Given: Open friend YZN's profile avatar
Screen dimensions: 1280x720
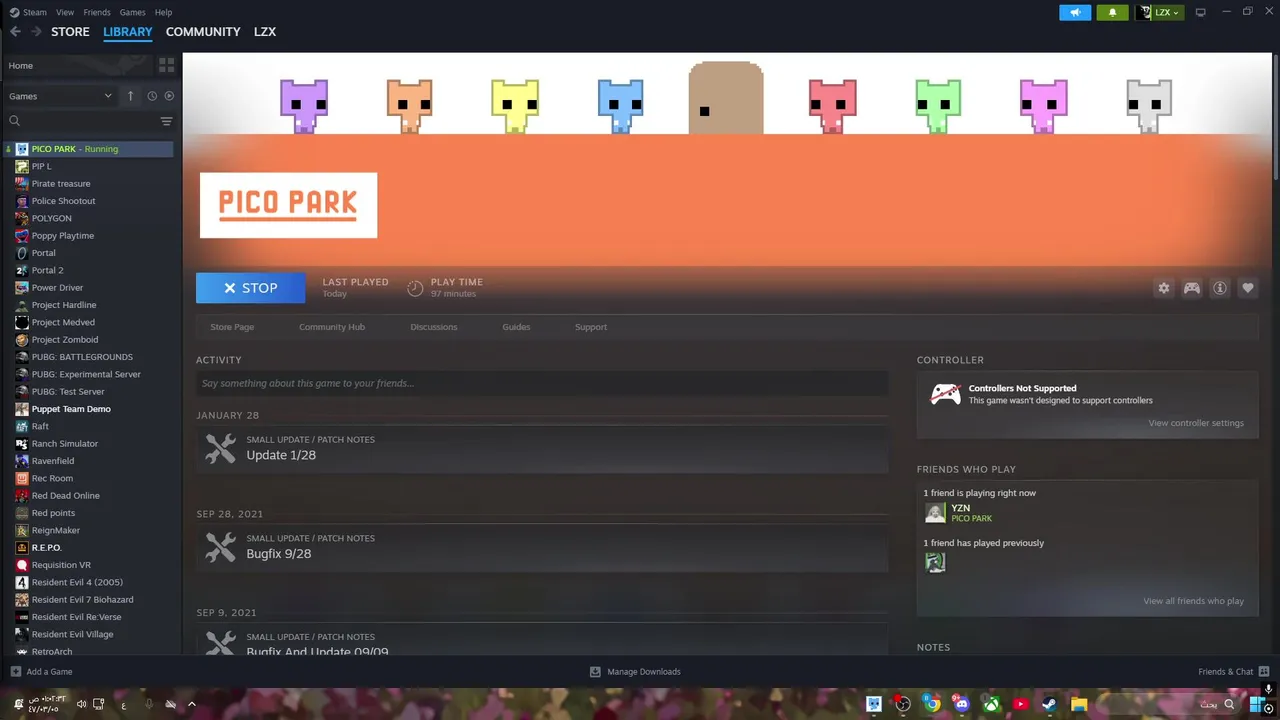Looking at the screenshot, I should (935, 513).
